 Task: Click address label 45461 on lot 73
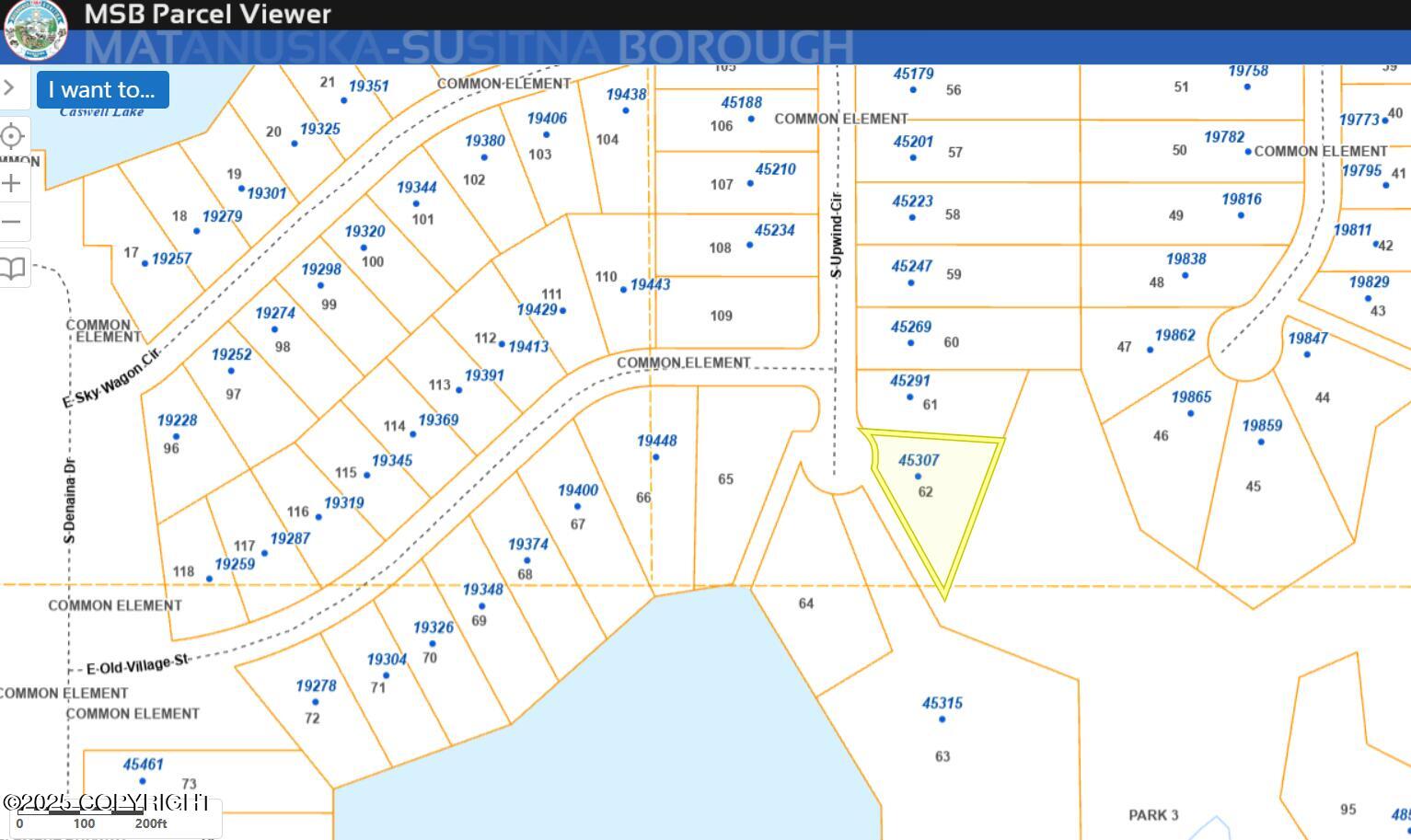143,764
